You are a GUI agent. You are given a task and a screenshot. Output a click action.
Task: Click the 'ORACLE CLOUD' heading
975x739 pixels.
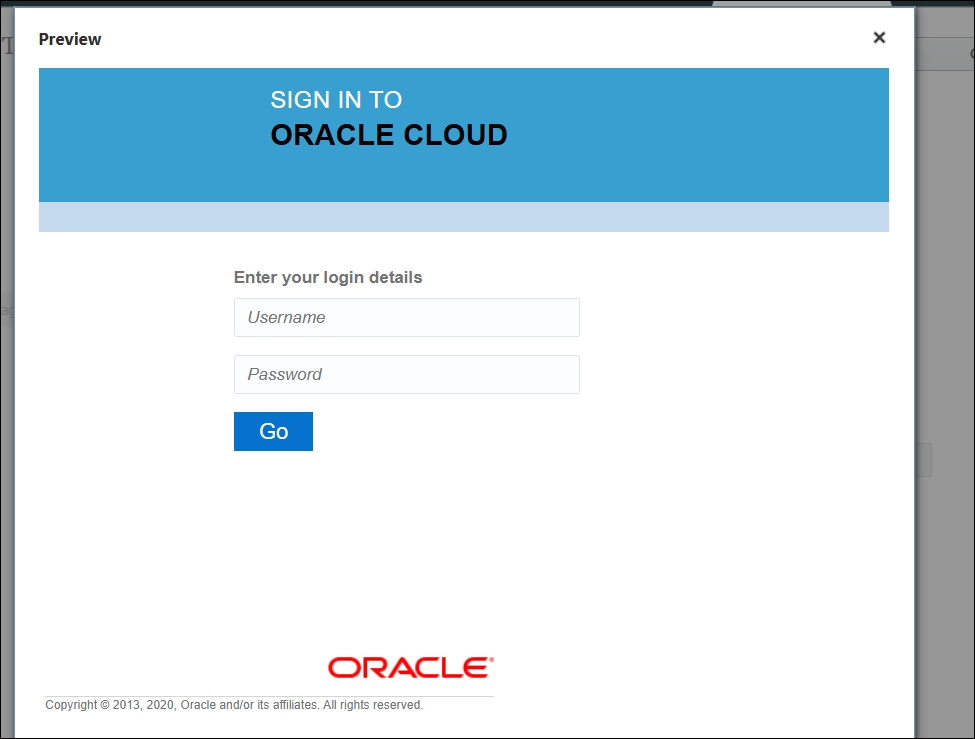389,135
